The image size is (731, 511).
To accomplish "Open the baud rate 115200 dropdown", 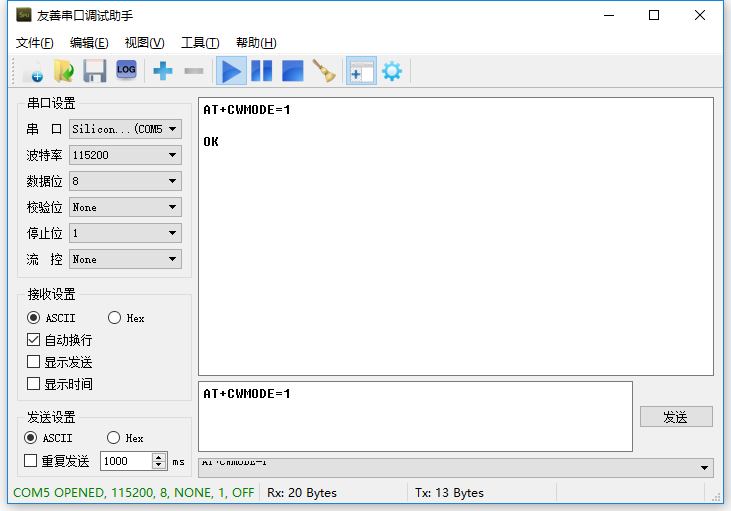I will 125,155.
